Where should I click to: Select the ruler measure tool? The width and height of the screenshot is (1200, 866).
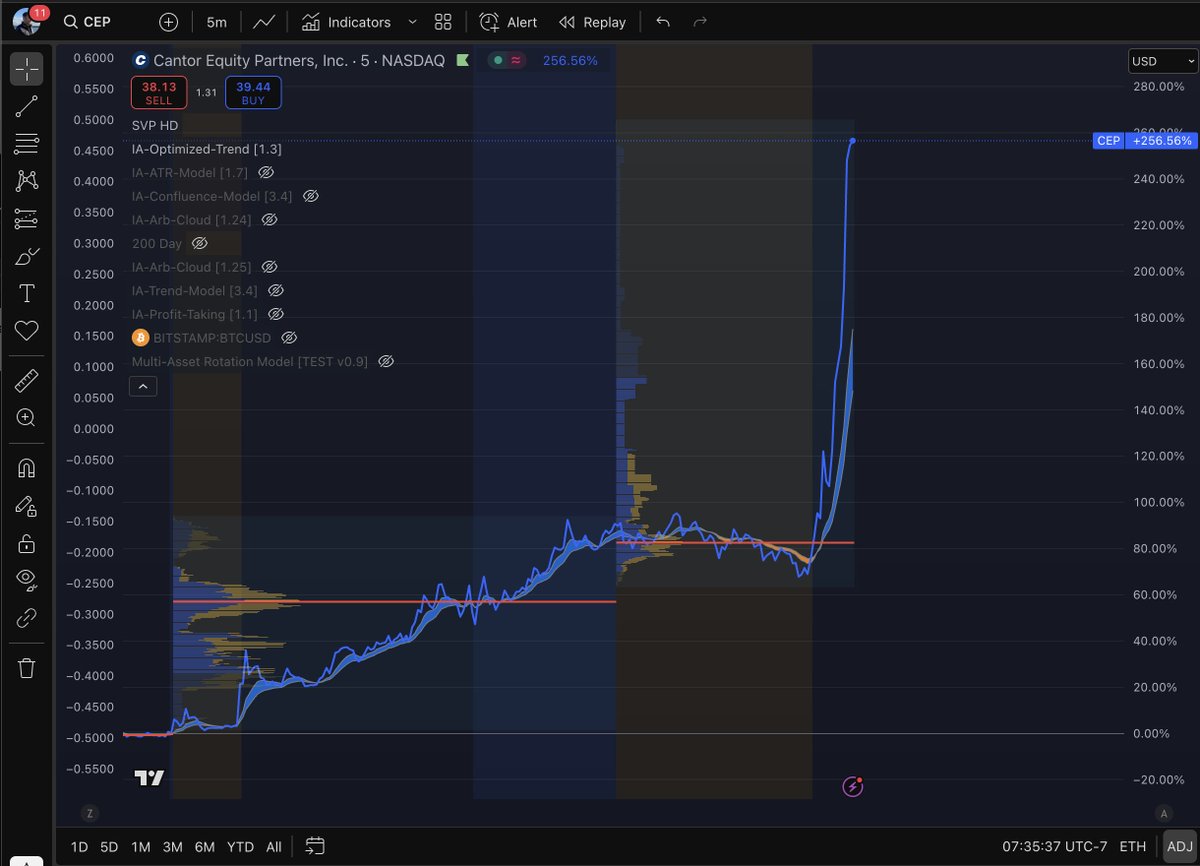(x=27, y=380)
